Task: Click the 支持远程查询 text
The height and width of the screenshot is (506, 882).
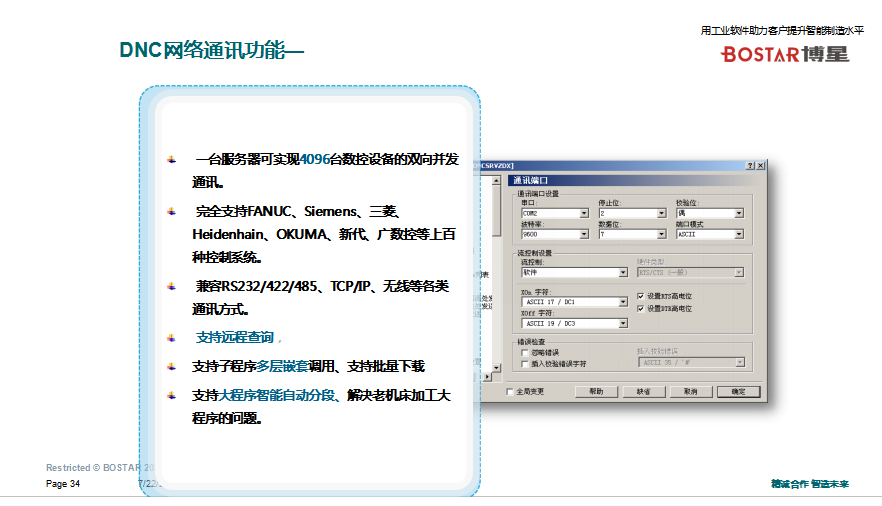Action: tap(235, 337)
